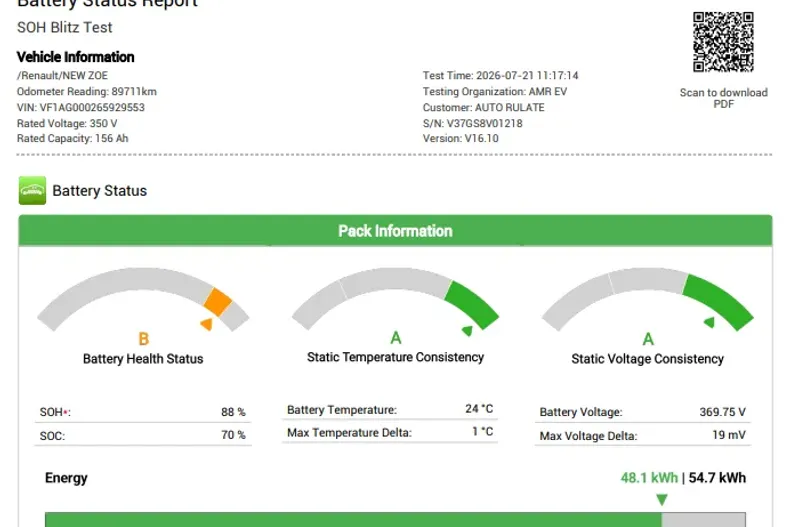Click the green A grade under temperature gauge
This screenshot has width=790, height=527.
[x=396, y=338]
